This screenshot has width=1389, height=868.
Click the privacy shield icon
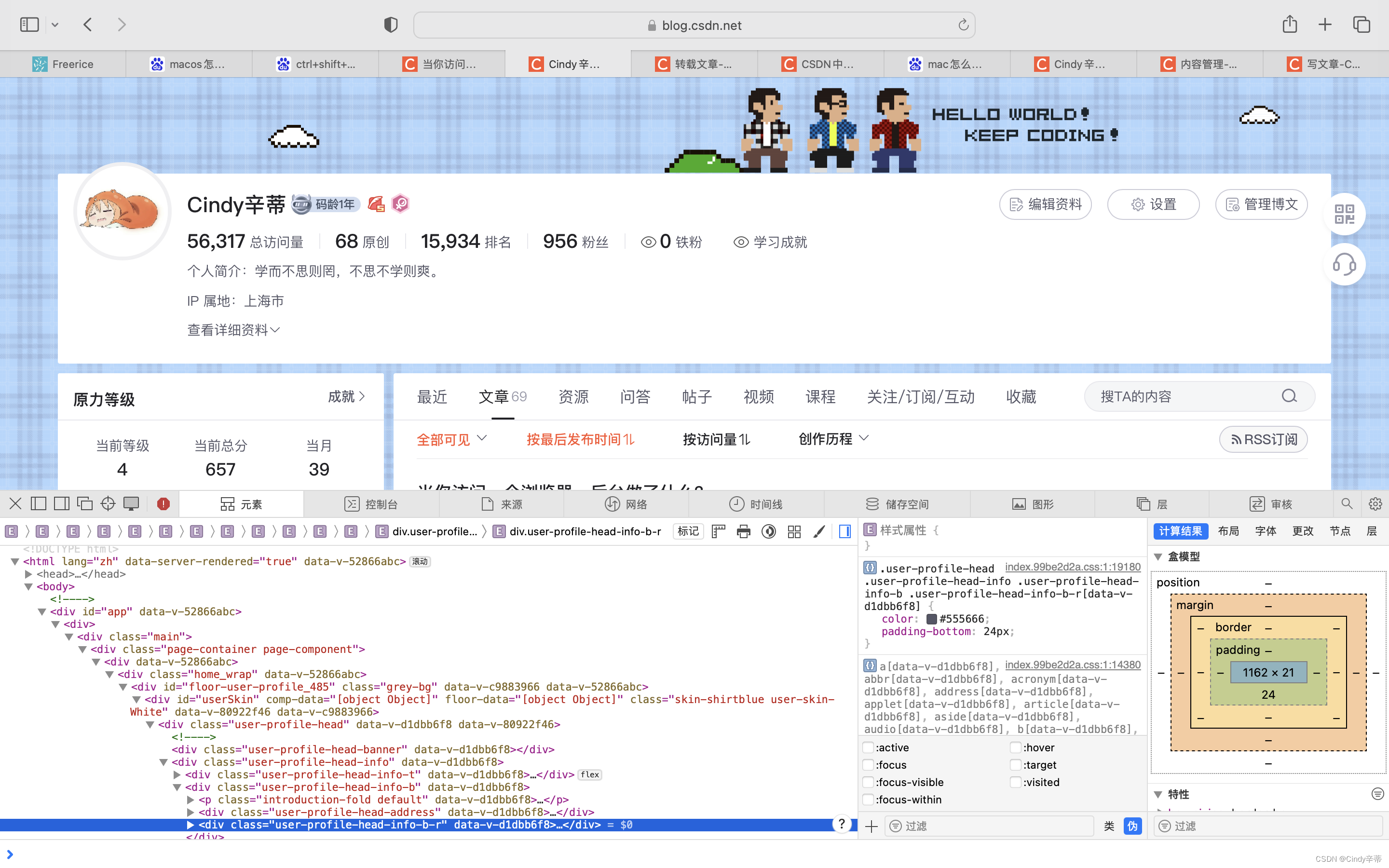[391, 25]
